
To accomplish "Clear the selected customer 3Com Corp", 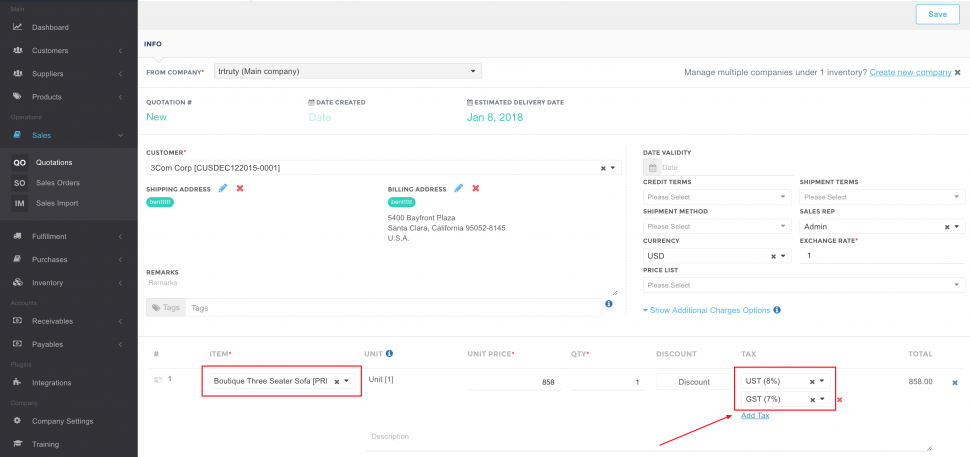I will pos(603,168).
